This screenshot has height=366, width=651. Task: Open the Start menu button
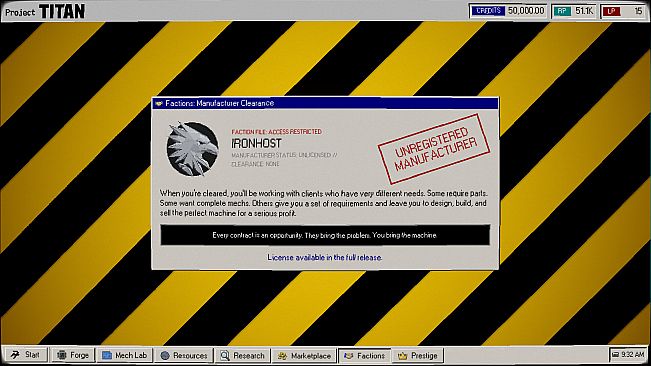click(26, 355)
